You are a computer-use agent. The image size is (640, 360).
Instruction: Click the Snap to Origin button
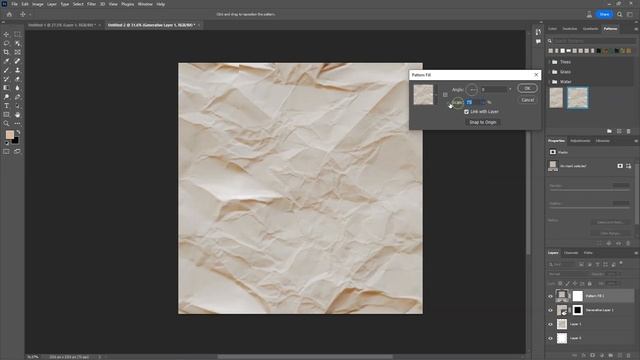[x=482, y=122]
